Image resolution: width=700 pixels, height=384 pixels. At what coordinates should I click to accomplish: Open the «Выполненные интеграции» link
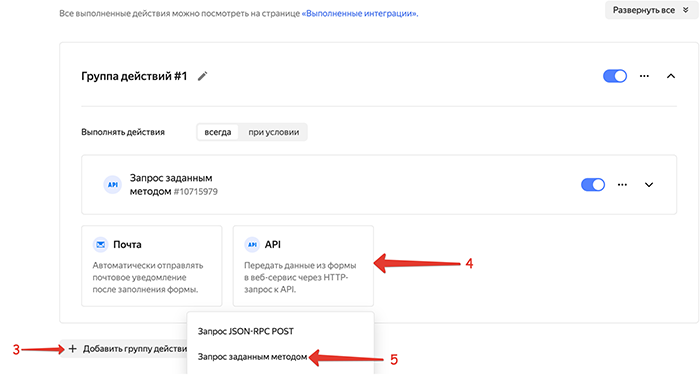tap(360, 13)
